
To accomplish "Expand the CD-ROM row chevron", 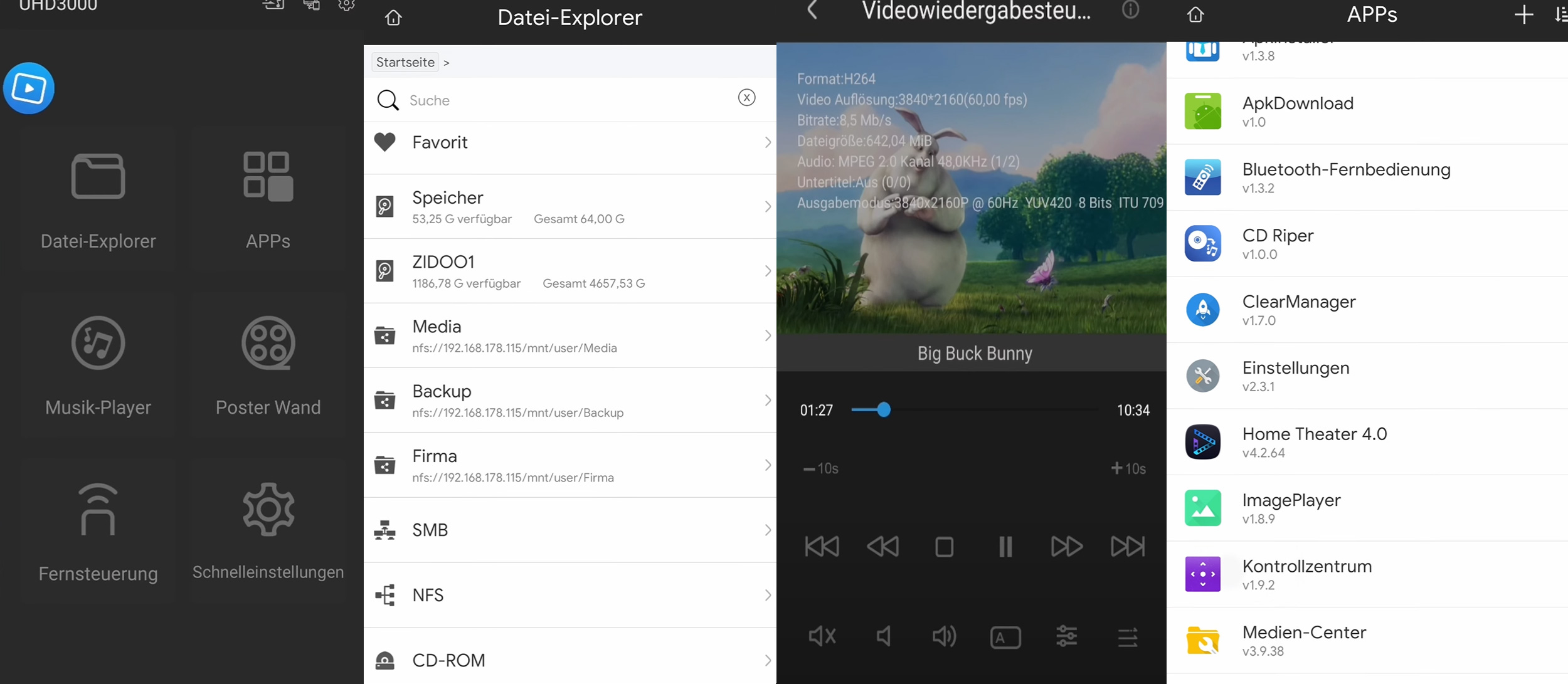I will click(768, 660).
